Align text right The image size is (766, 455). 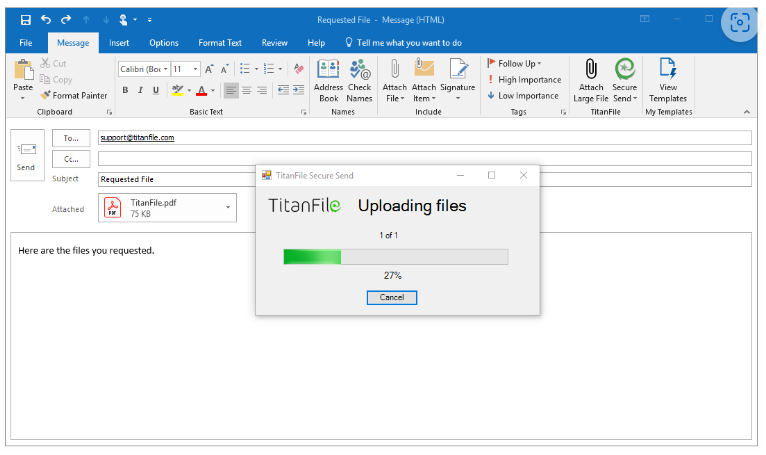(x=262, y=90)
